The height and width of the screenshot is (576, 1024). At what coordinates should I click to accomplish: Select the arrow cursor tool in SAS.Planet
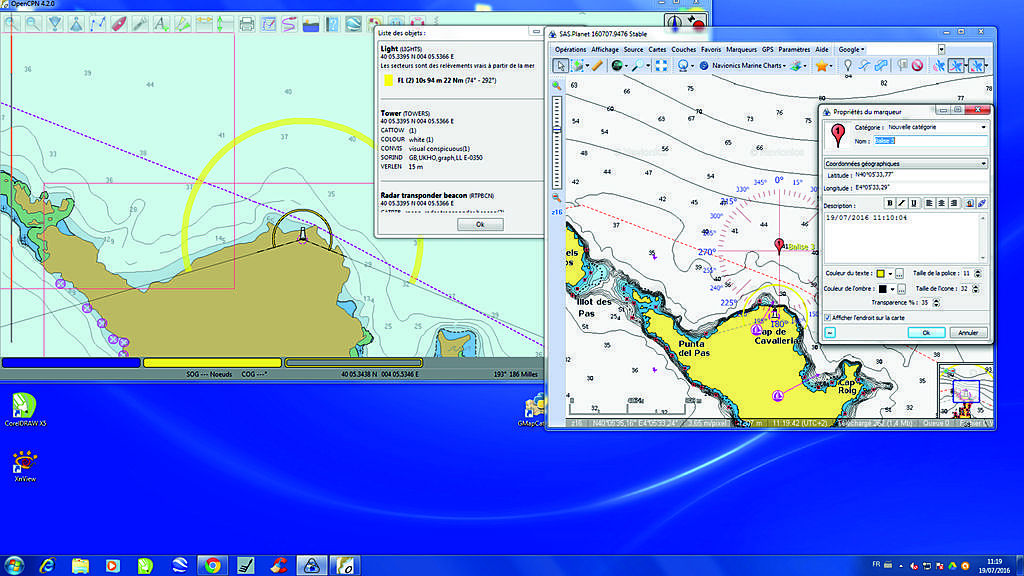[x=560, y=65]
